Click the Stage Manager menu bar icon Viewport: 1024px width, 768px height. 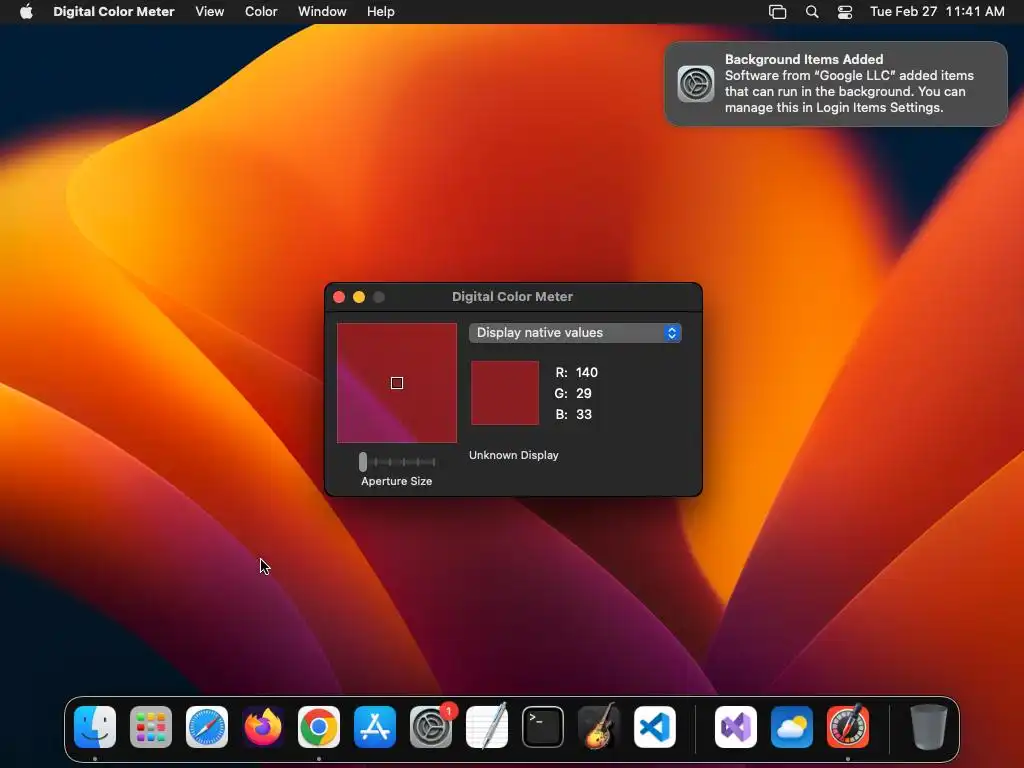[777, 12]
